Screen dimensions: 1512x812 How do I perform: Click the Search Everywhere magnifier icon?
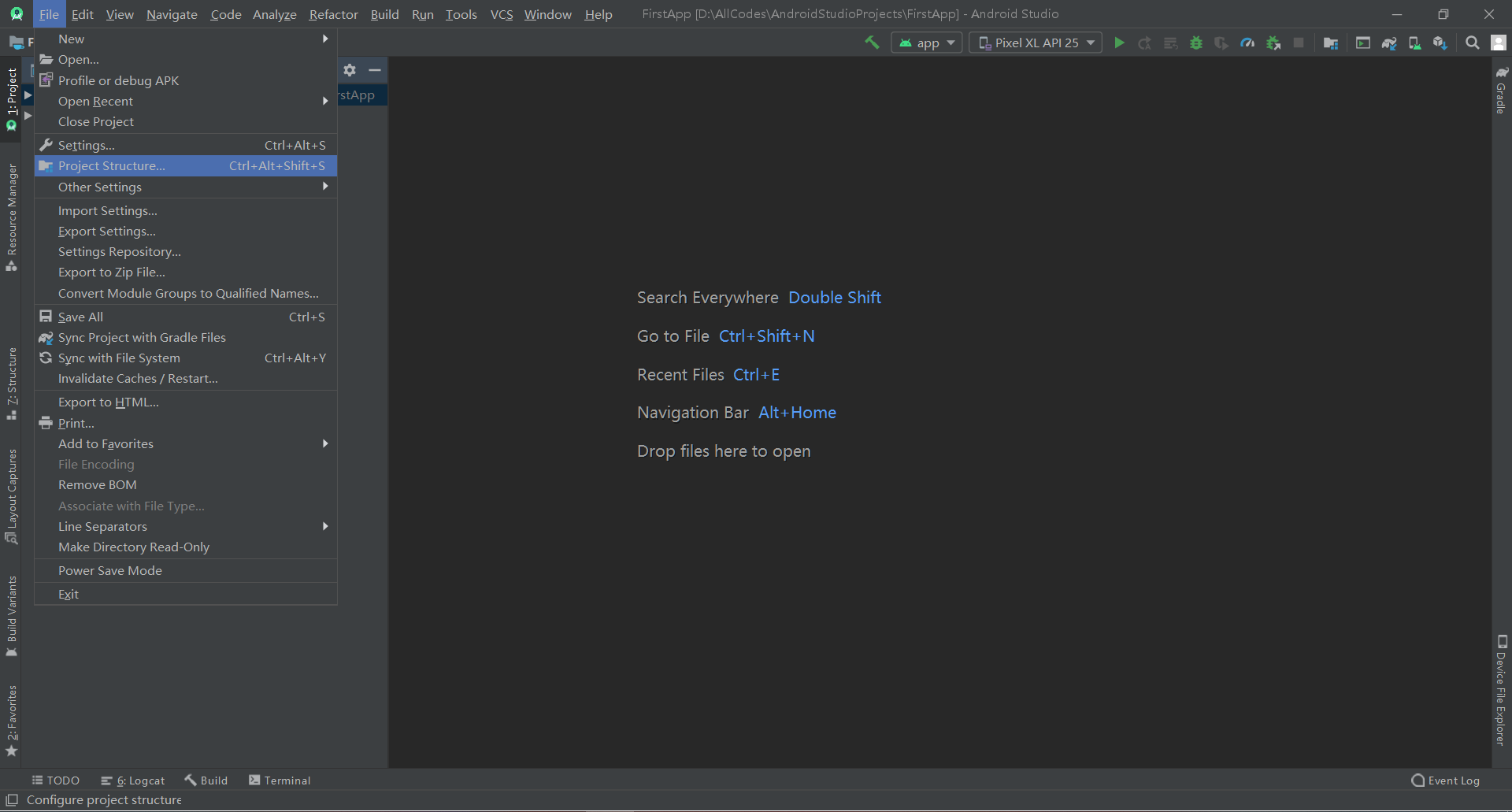[1472, 43]
